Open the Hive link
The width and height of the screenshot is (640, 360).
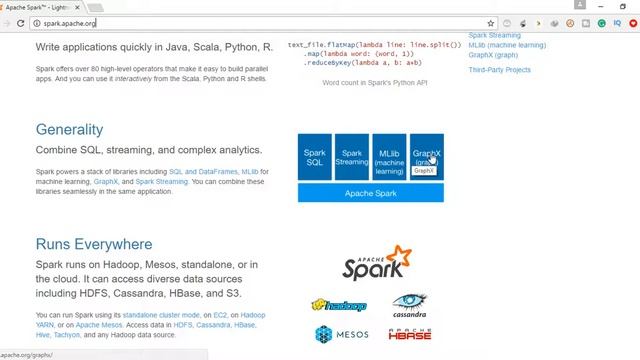coord(42,335)
